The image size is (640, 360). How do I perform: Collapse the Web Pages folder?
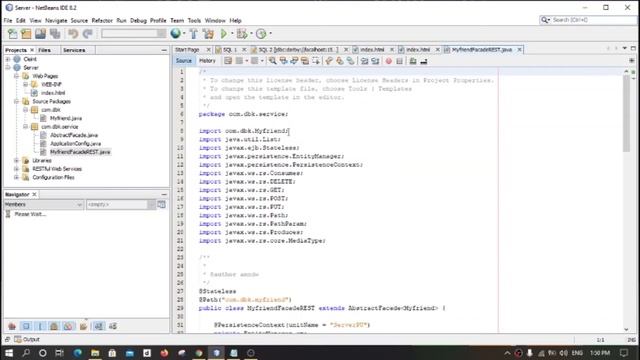pos(17,76)
